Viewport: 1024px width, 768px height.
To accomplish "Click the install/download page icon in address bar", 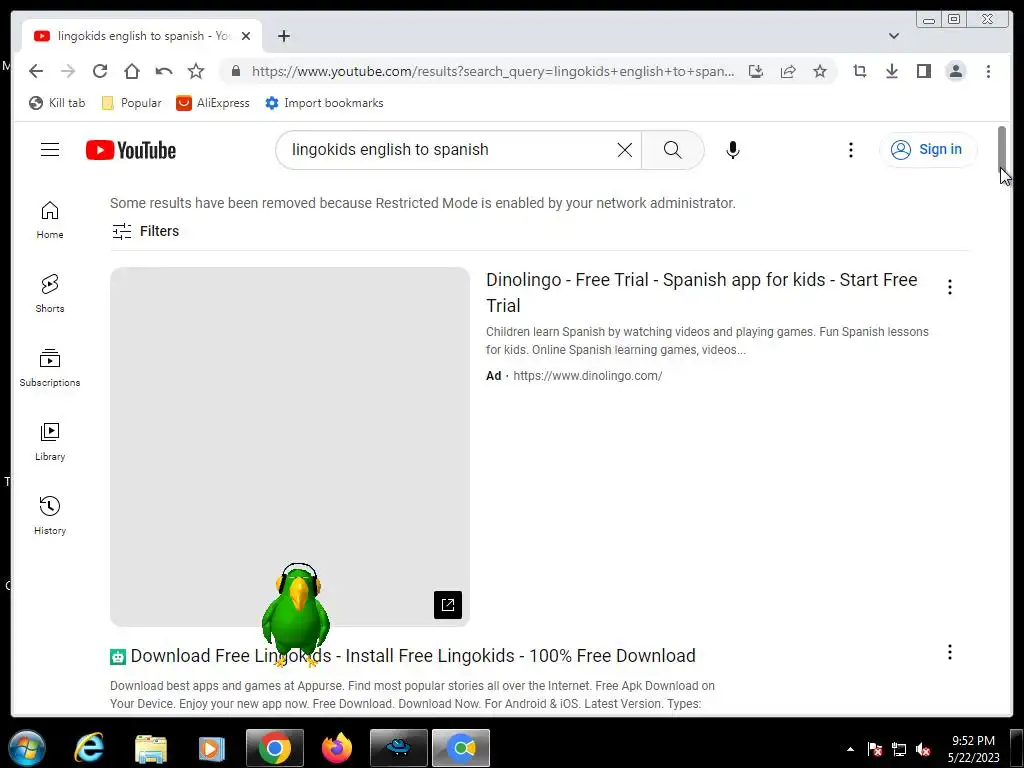I will [x=756, y=71].
